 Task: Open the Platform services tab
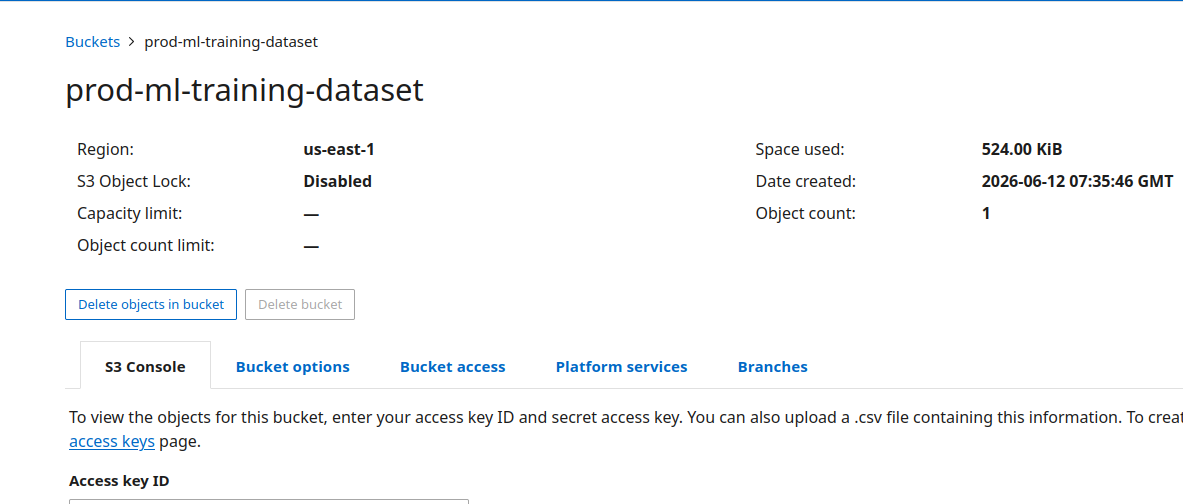(x=622, y=367)
